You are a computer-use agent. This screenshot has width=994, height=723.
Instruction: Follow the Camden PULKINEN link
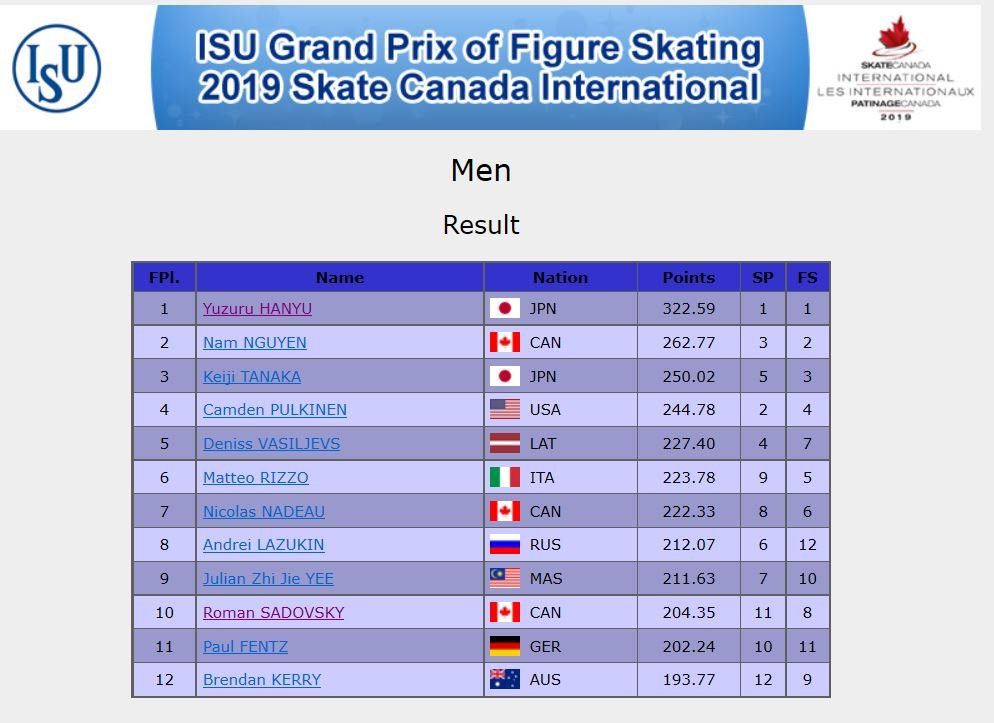[274, 410]
